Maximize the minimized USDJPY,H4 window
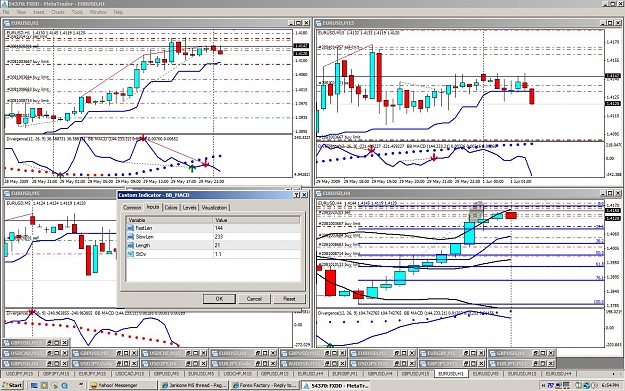 (195, 363)
